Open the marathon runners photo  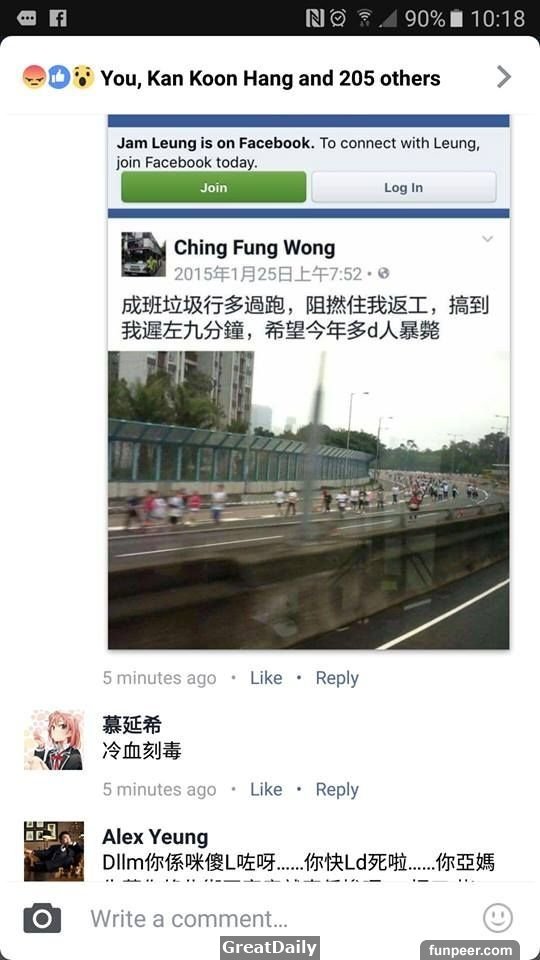coord(309,500)
